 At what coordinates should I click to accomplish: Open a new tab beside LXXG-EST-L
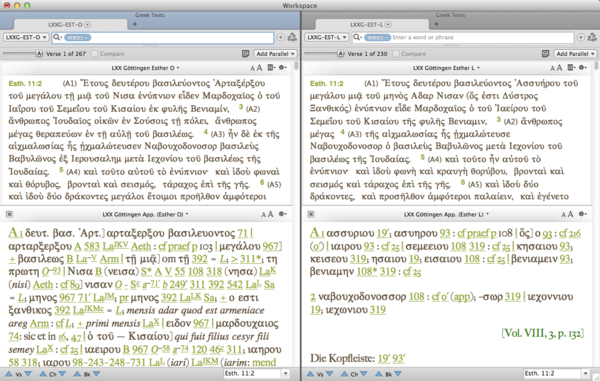point(436,24)
